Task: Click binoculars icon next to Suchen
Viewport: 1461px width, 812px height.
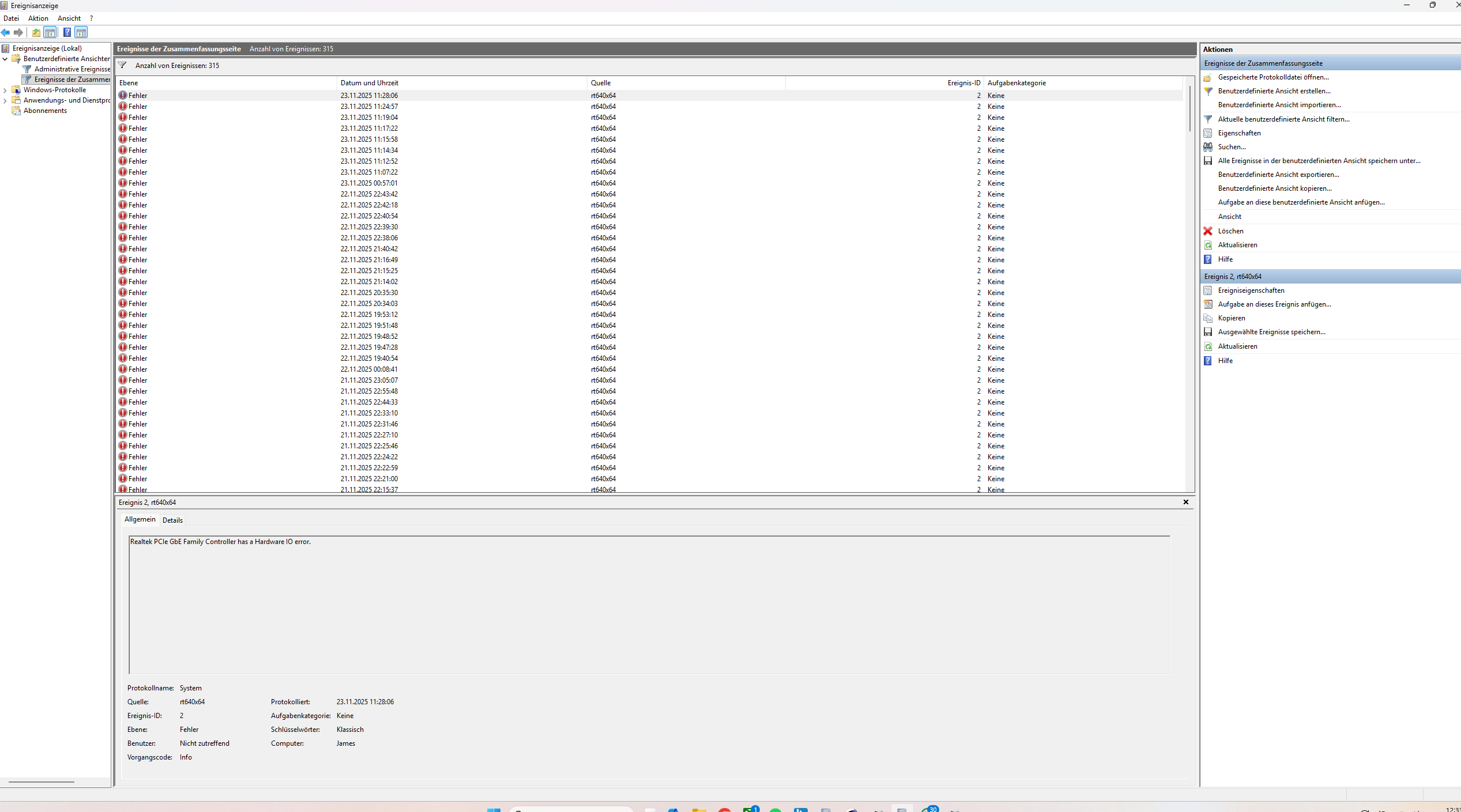Action: [x=1208, y=147]
